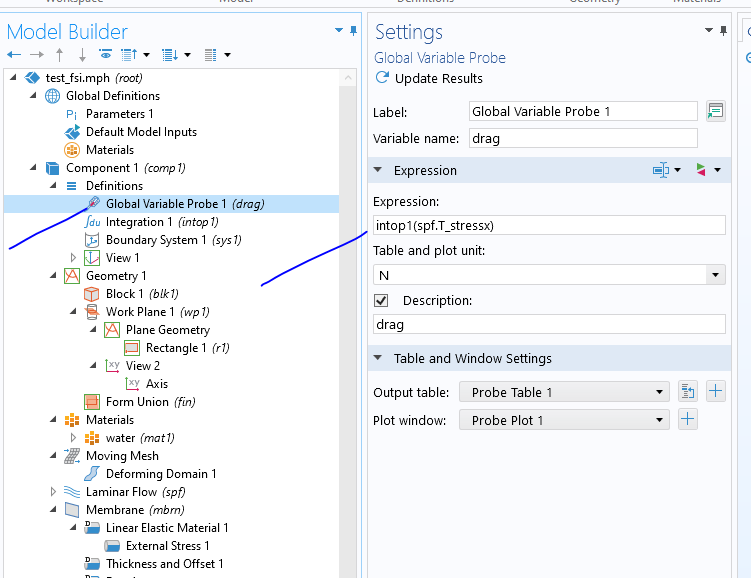751x578 pixels.
Task: Collapse the Table and Window Settings section
Action: (379, 358)
